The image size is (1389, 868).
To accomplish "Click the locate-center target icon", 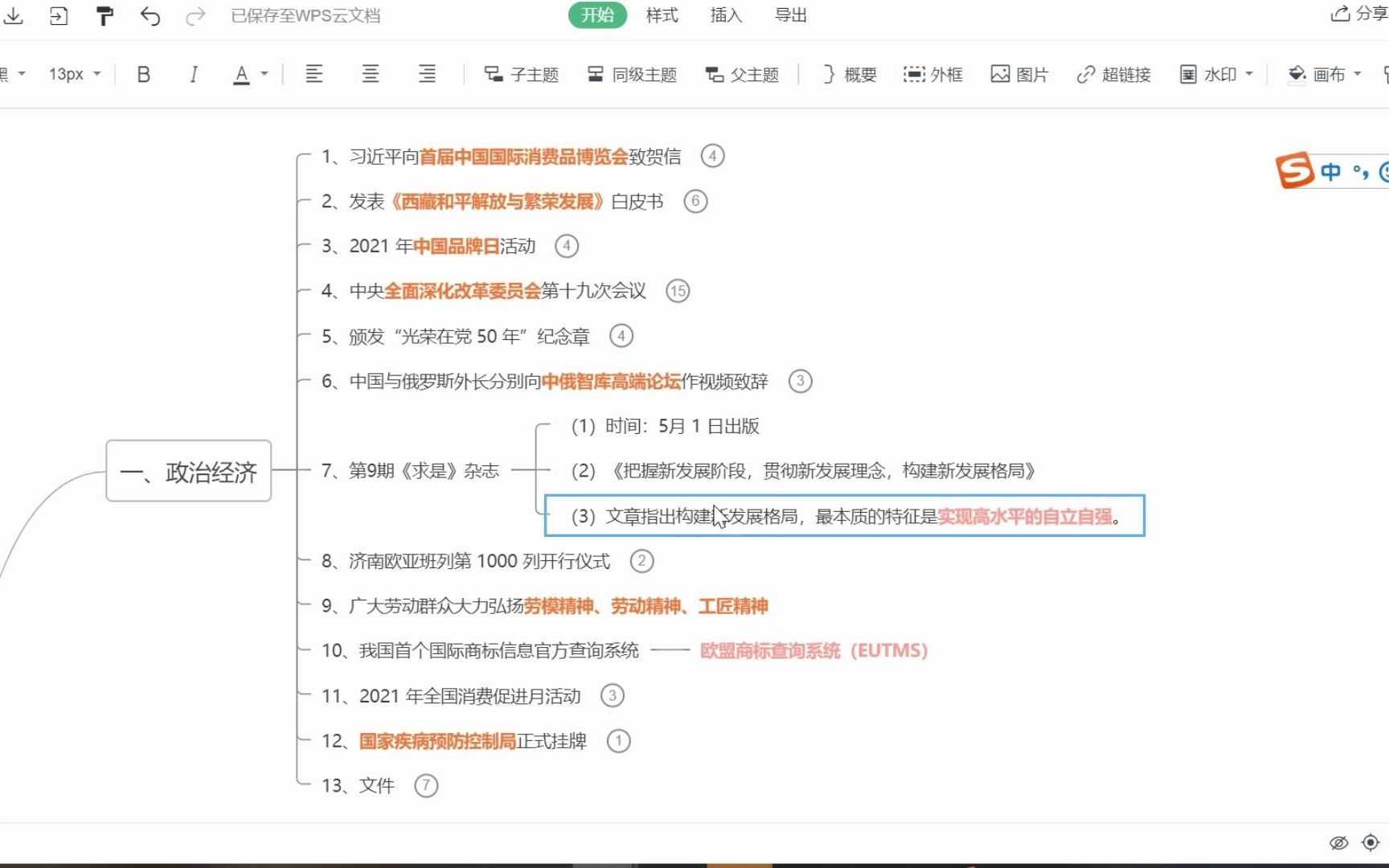I will point(1371,842).
